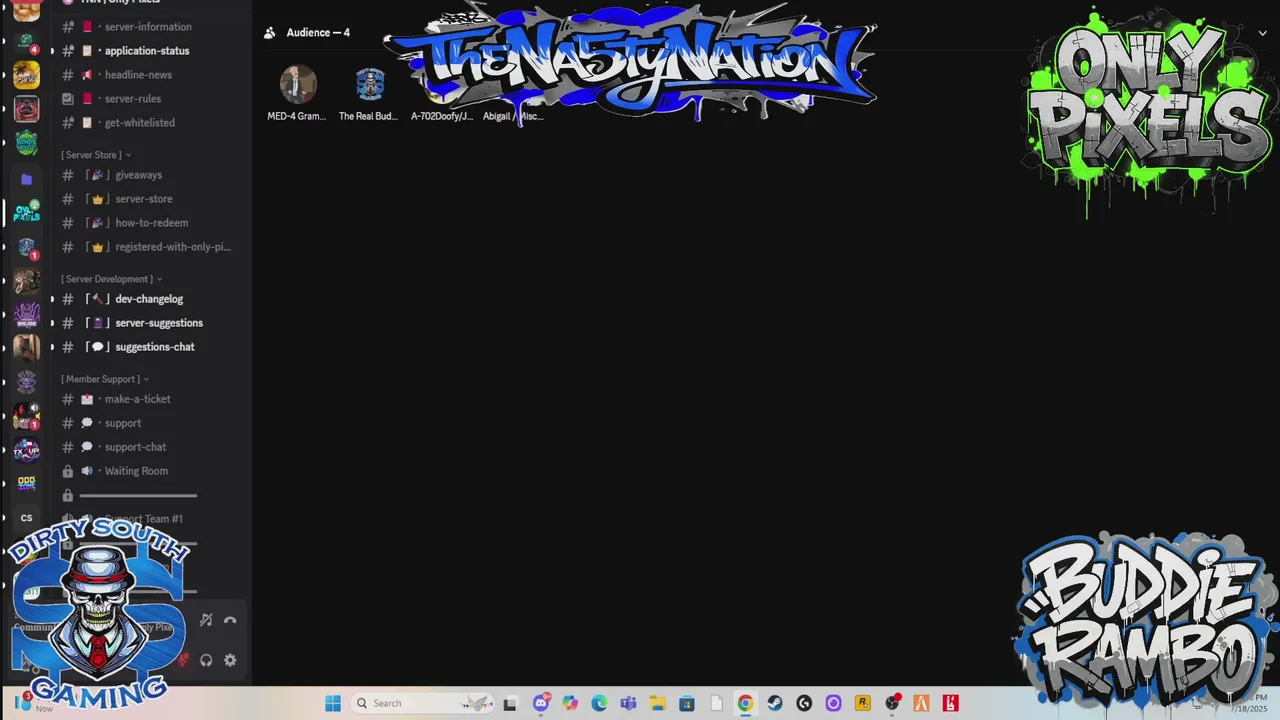Collapse the Server Development category
Viewport: 1280px width, 720px height.
point(111,279)
